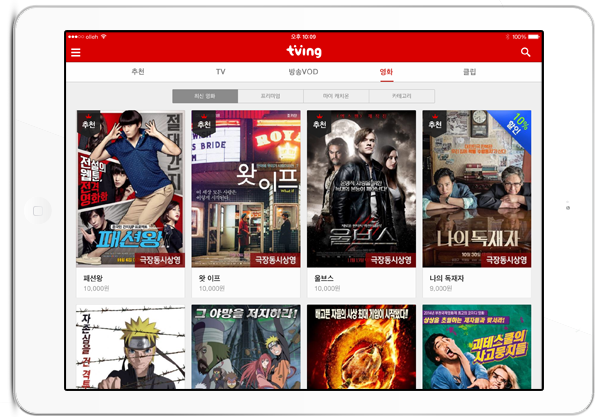Open the flaming roast chicken poster
595x417 pixels.
361,347
